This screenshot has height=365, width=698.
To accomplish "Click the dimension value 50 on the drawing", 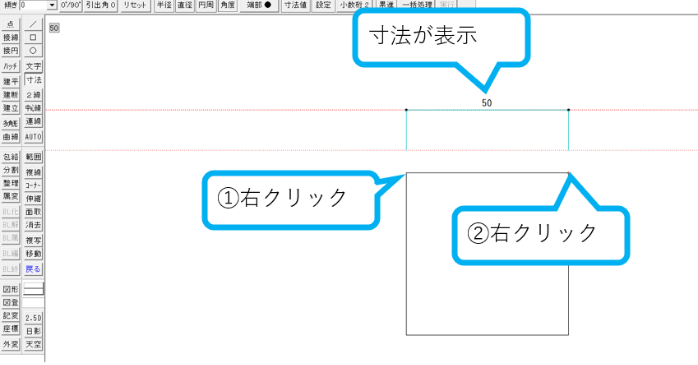I will 487,103.
